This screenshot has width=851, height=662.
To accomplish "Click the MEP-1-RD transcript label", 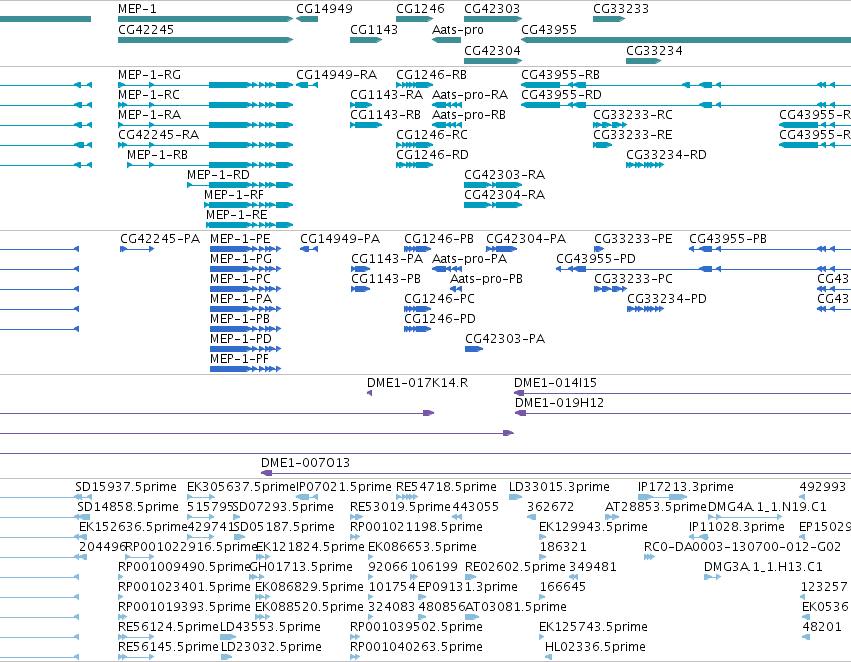I will click(x=218, y=175).
